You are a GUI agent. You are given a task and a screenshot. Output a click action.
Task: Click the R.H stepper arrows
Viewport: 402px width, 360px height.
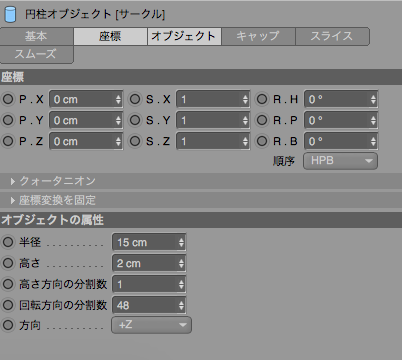(373, 99)
